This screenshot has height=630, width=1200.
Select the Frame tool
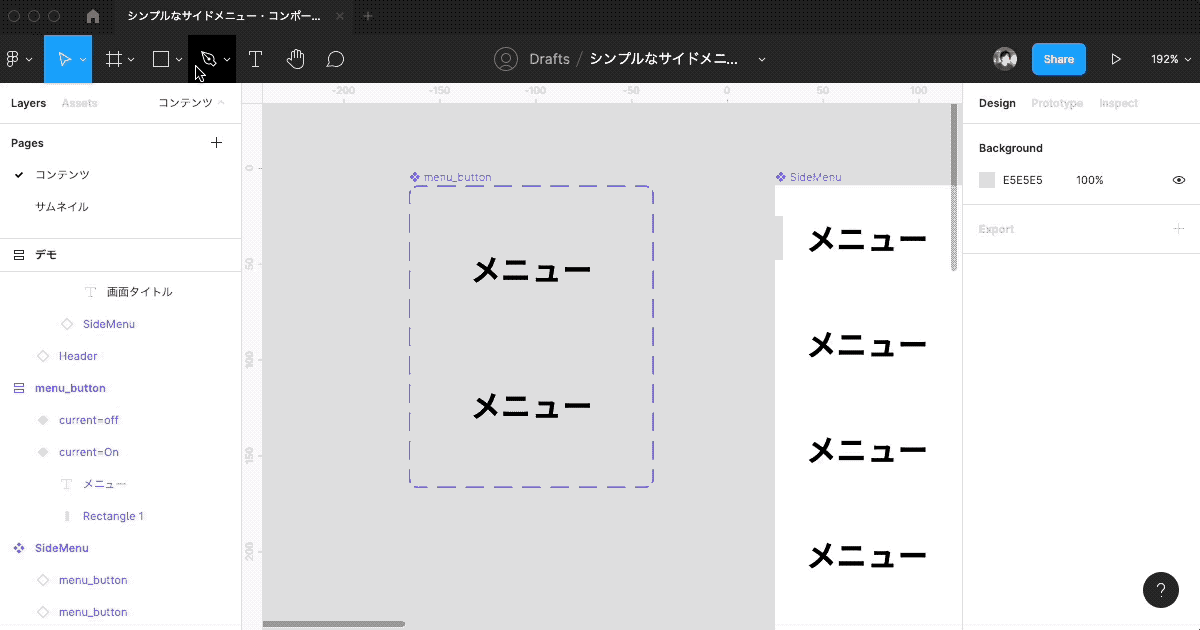click(112, 59)
